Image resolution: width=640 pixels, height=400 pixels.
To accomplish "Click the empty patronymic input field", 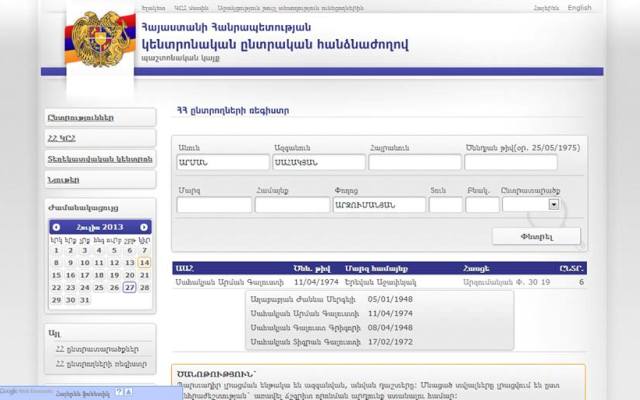I will coord(414,162).
